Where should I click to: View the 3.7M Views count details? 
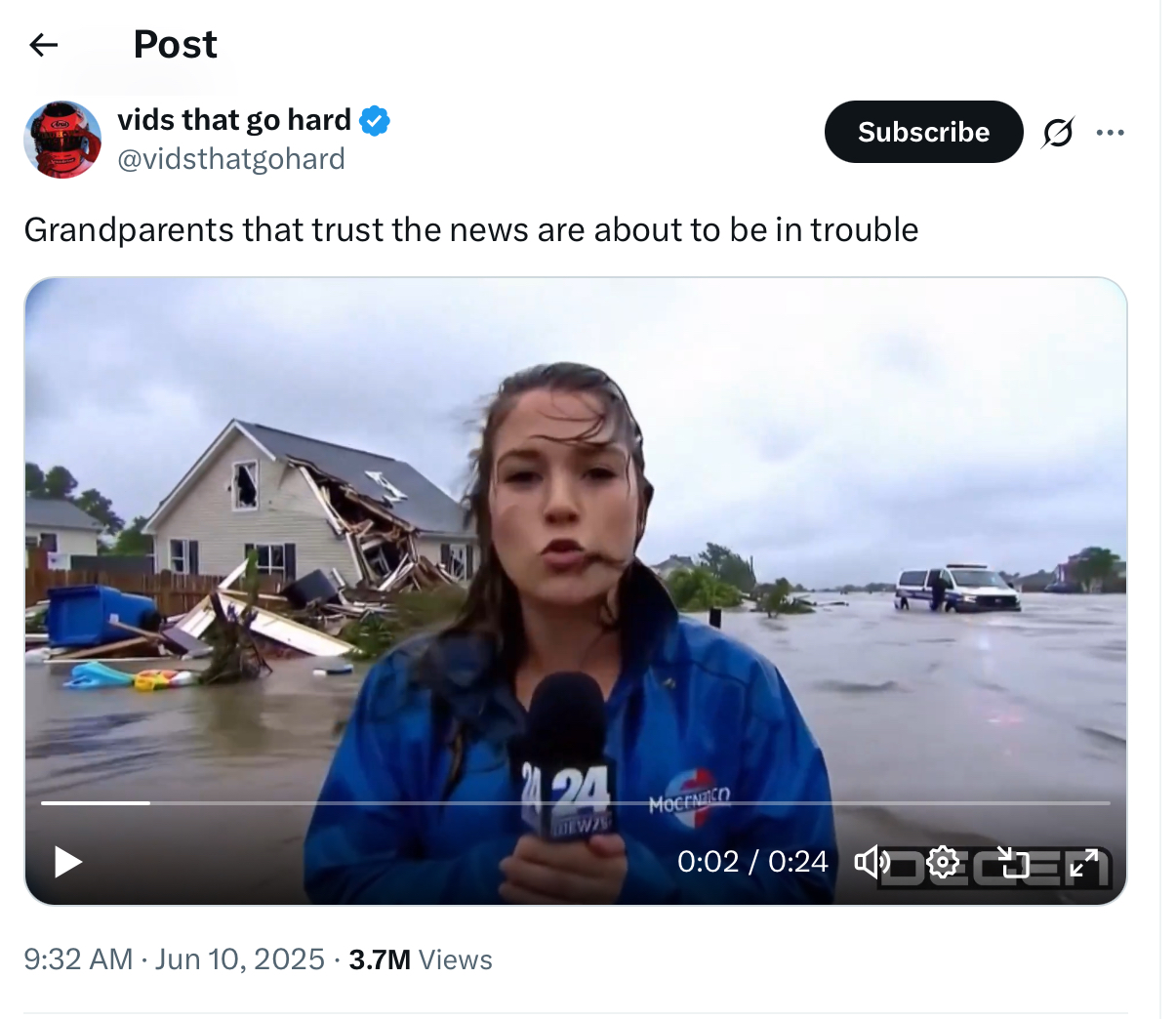point(421,959)
